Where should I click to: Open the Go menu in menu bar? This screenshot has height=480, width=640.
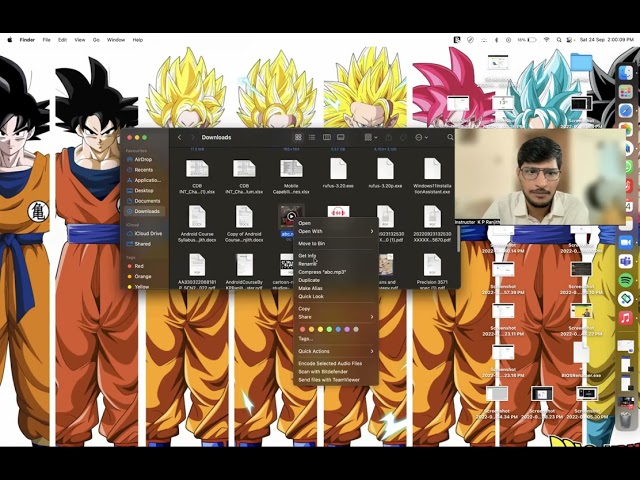point(96,40)
